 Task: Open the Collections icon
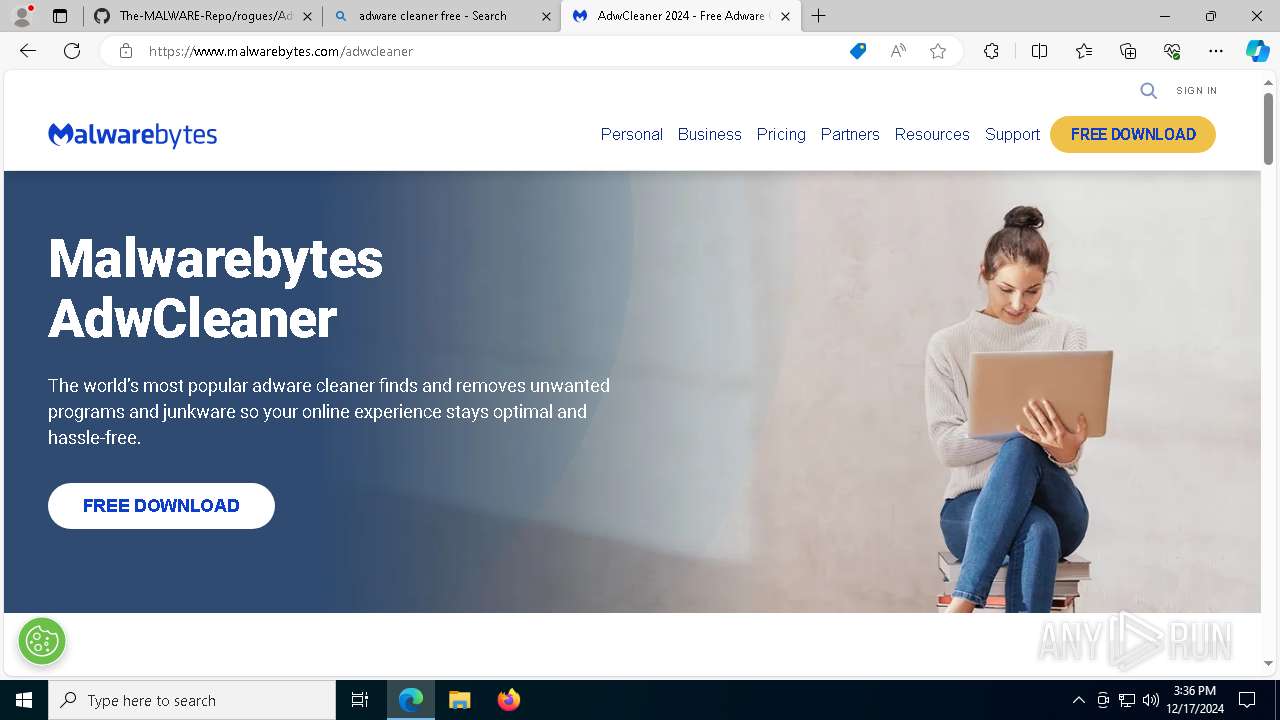tap(1128, 51)
